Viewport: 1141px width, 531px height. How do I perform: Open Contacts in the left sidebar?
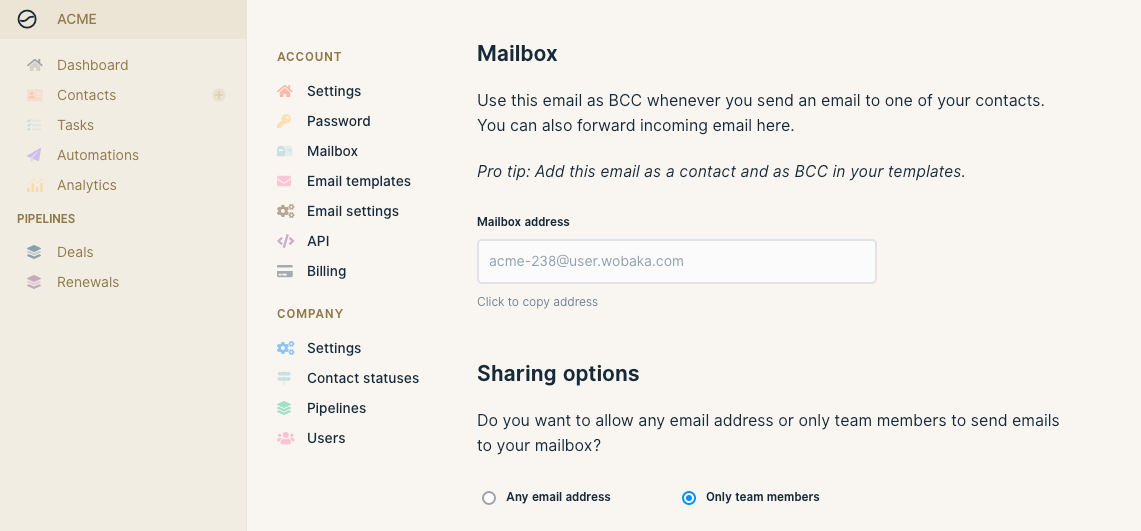(x=87, y=95)
